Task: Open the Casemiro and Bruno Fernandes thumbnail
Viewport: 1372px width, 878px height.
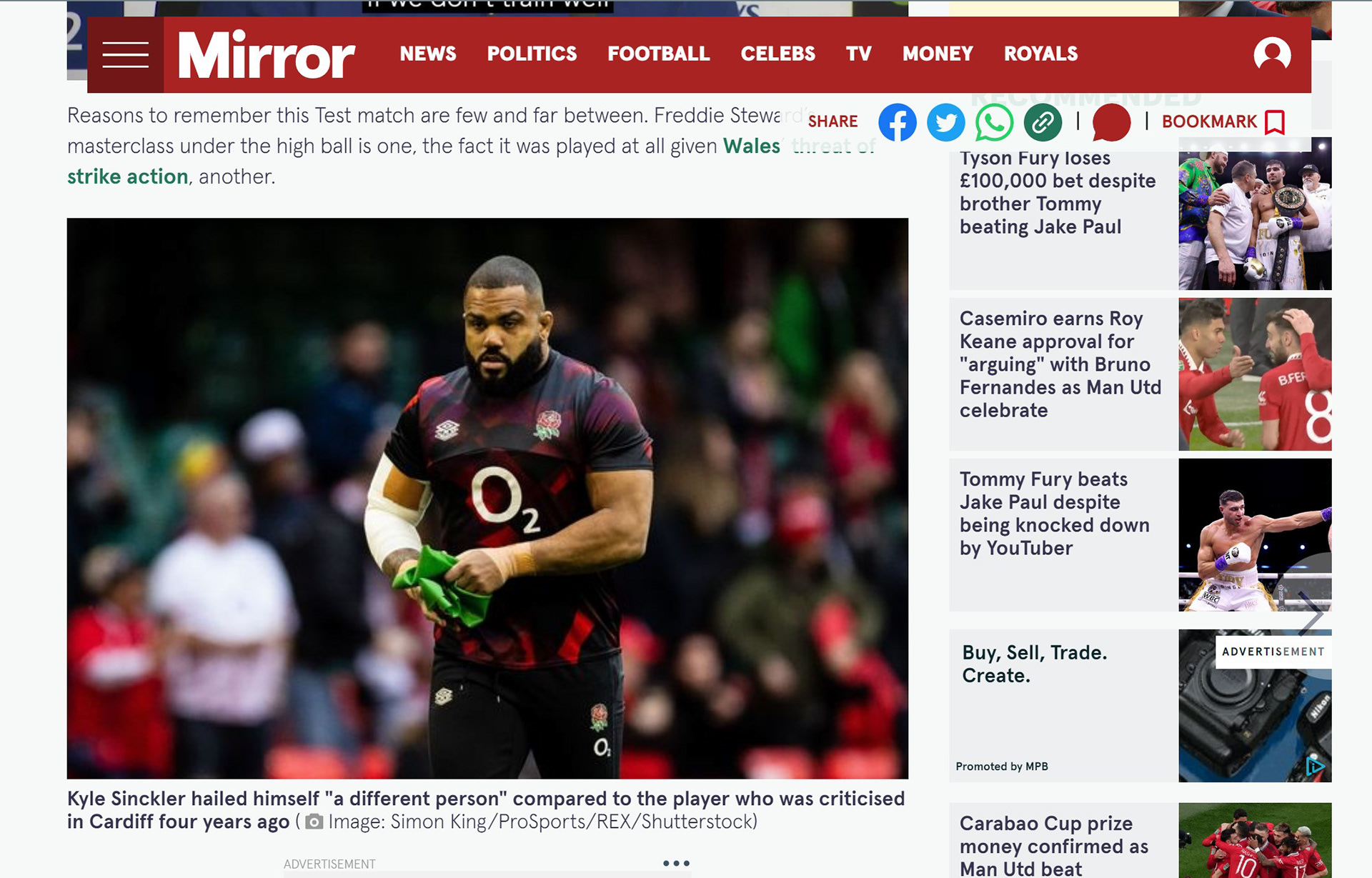Action: tap(1255, 374)
